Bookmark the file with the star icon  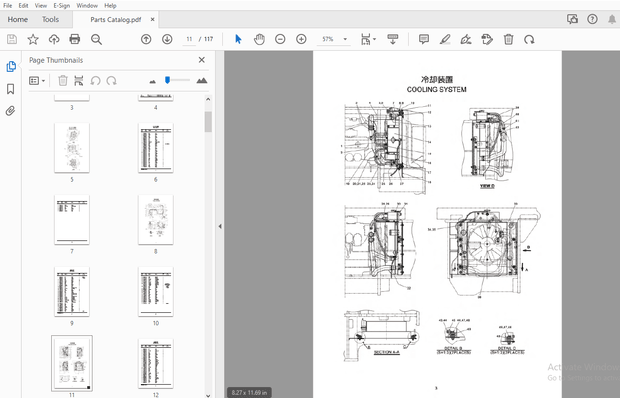33,39
